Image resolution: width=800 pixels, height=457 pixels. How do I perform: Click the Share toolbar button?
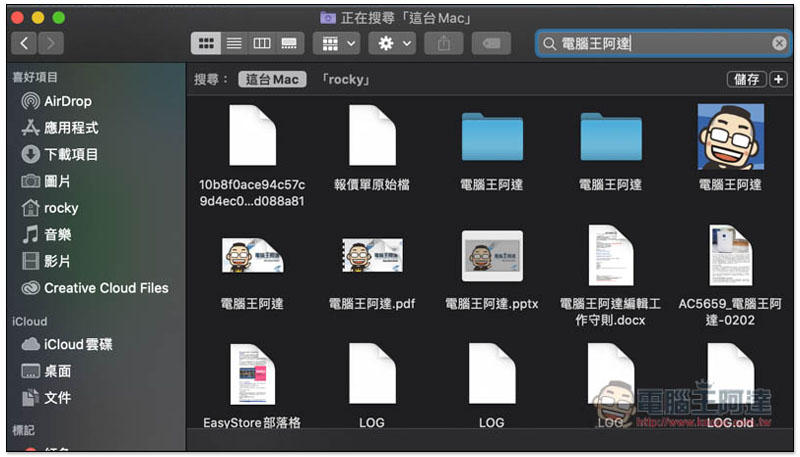tap(444, 43)
